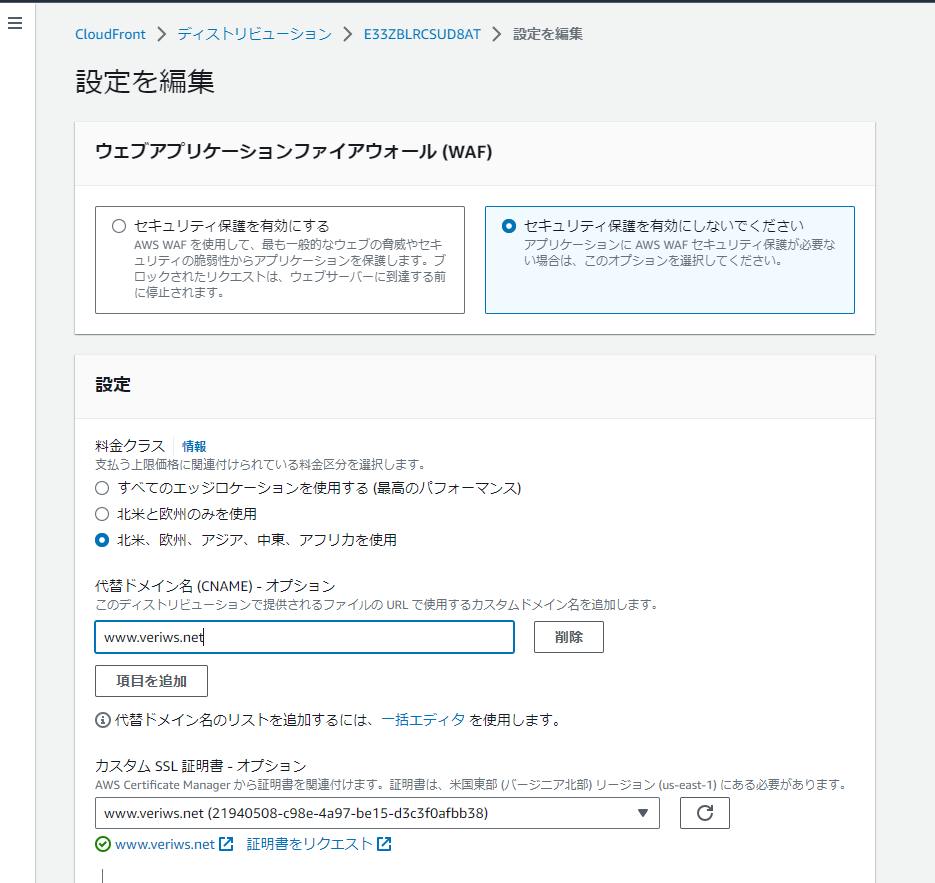
Task: Choose すべてのエッジロケーションを使用する price class
Action: tap(102, 488)
